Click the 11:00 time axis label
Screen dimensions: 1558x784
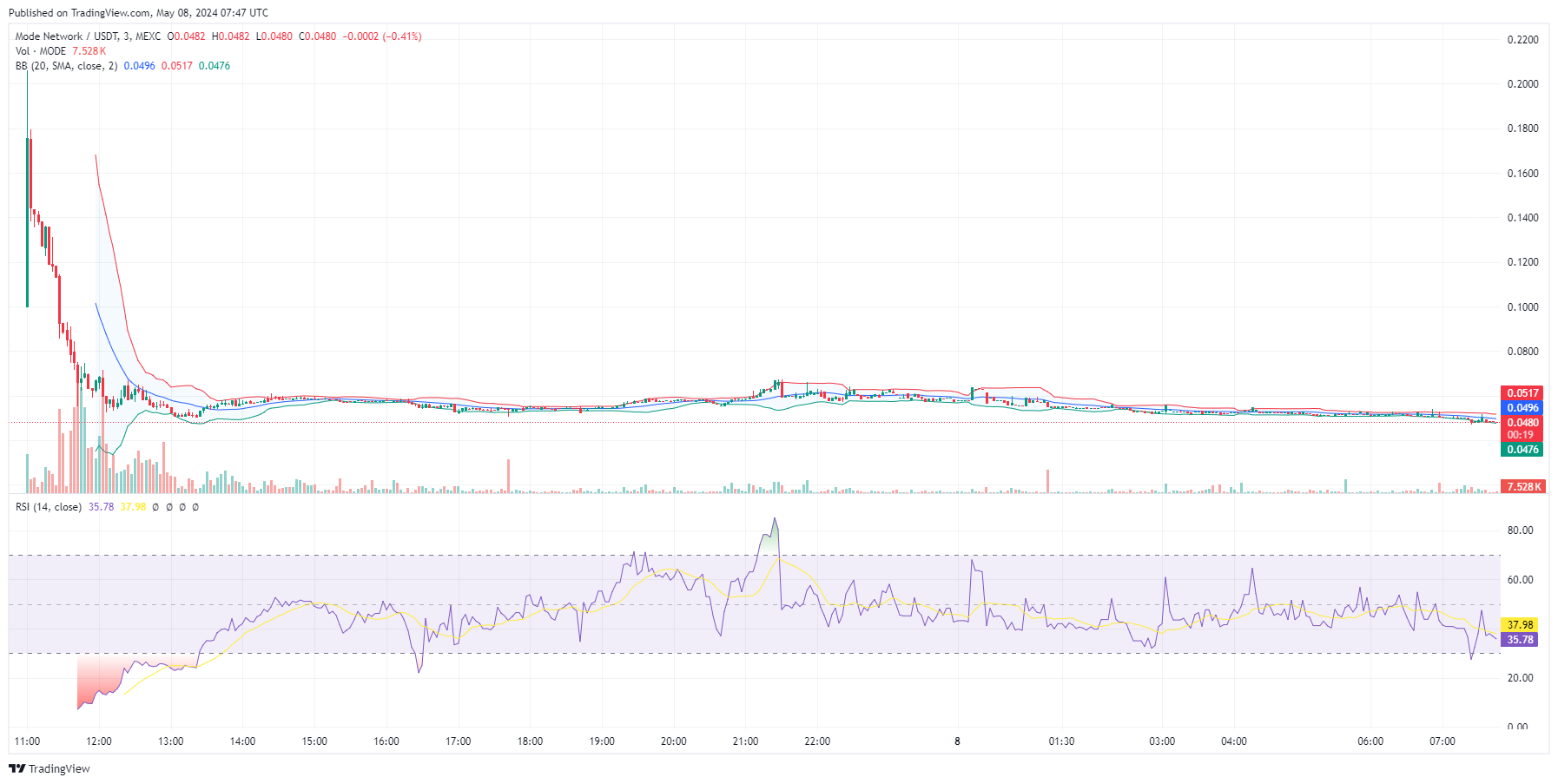[x=28, y=741]
